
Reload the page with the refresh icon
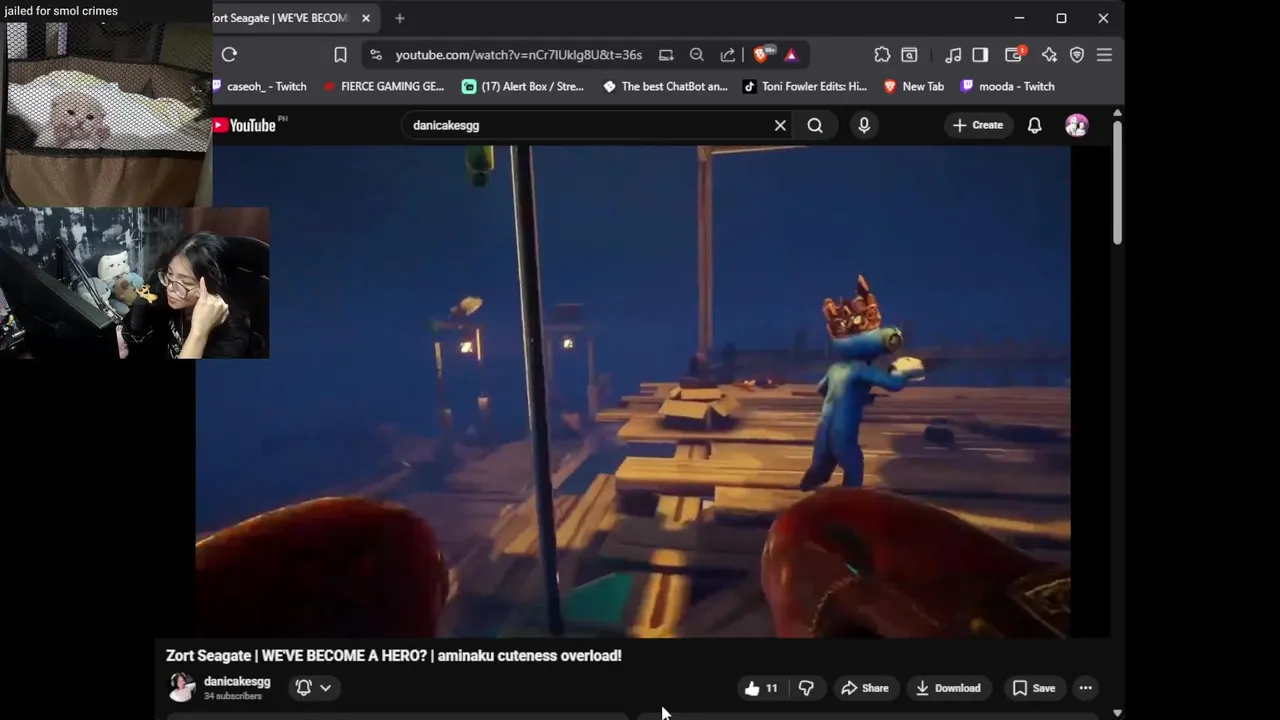(230, 55)
